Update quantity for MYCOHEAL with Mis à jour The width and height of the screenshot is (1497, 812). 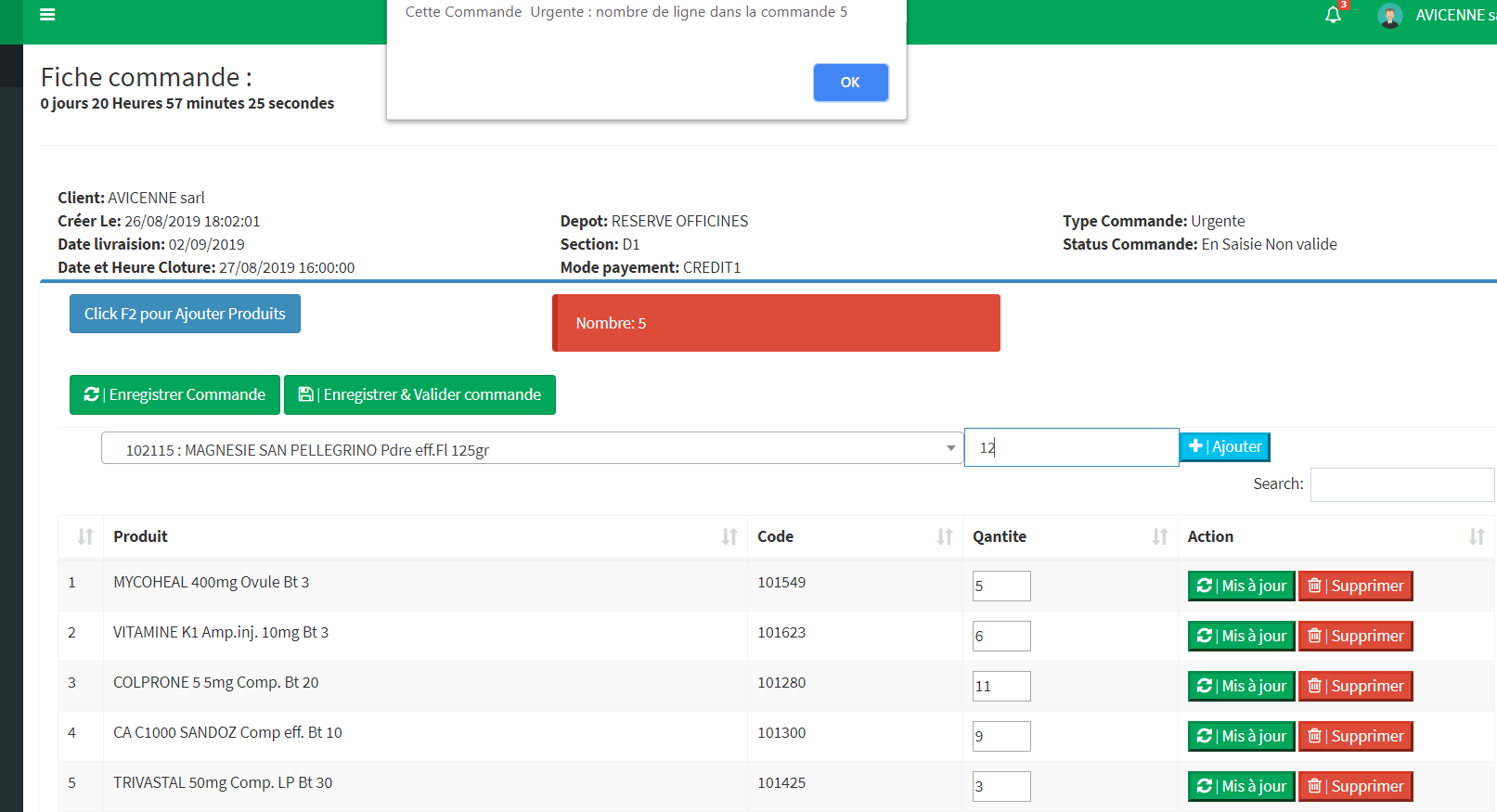pos(1241,586)
